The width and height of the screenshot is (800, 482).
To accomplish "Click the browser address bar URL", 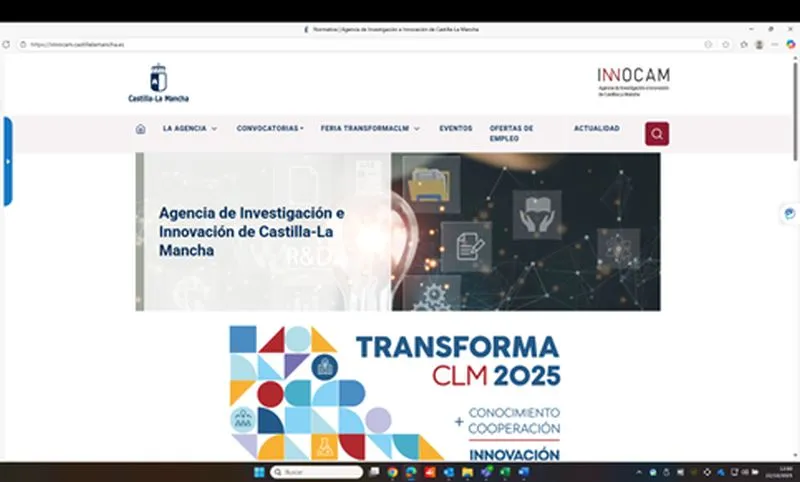I will 77,44.
